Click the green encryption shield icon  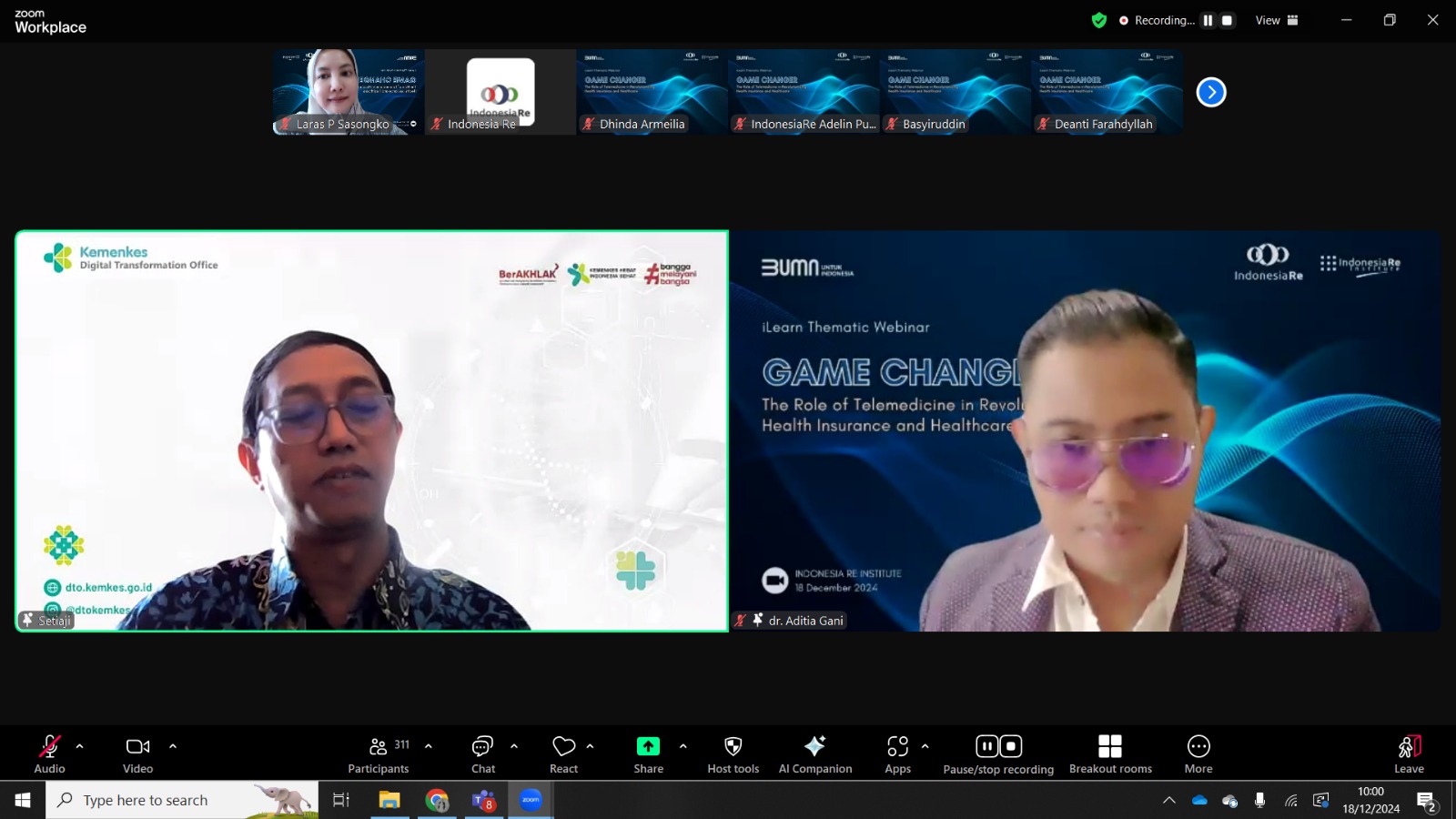[1099, 20]
